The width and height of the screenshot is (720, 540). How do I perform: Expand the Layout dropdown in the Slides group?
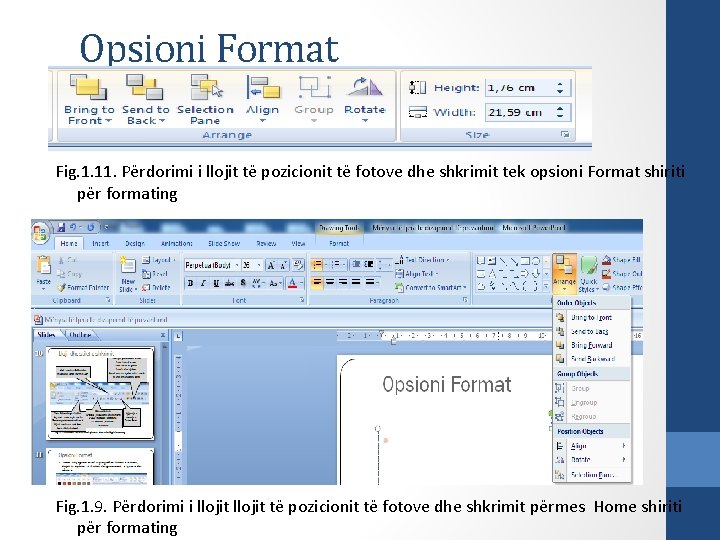point(159,260)
